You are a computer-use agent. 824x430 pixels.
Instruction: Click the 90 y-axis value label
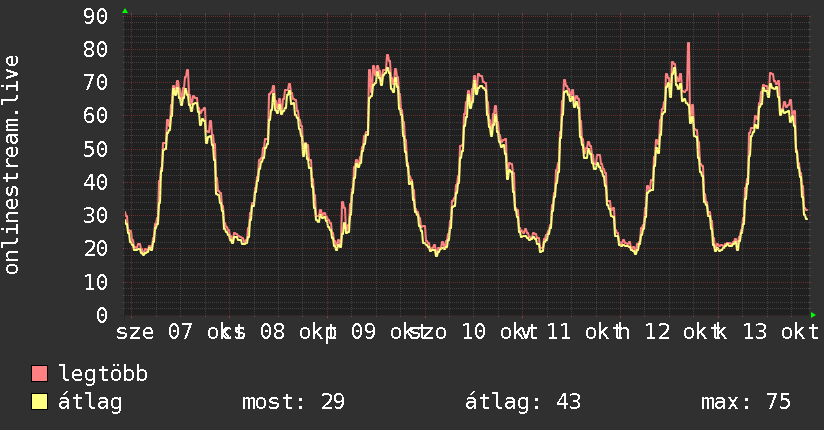click(96, 16)
